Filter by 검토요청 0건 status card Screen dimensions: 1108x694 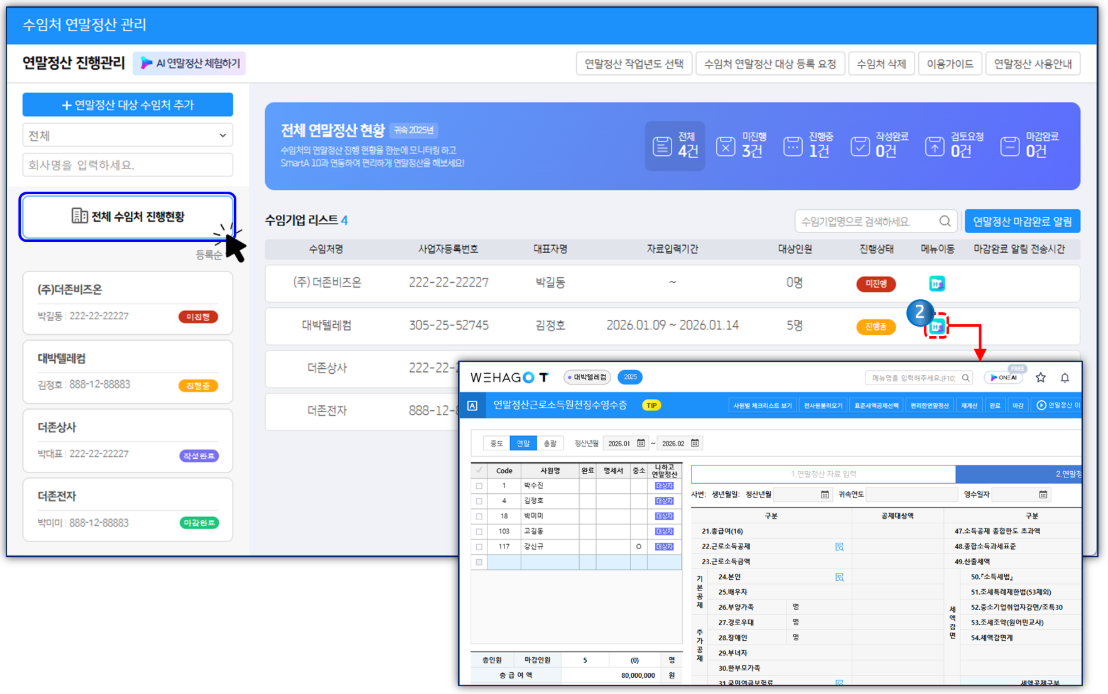click(x=953, y=146)
